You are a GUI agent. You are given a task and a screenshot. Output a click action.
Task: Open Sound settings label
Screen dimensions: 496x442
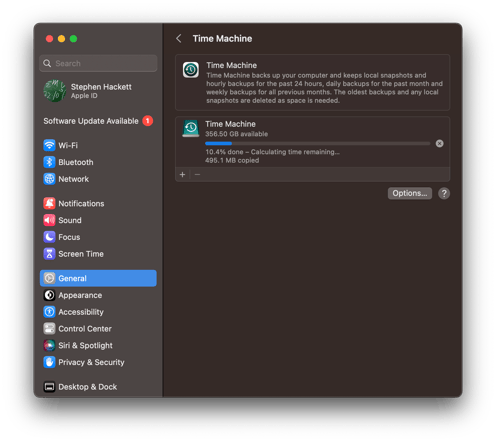tap(70, 220)
